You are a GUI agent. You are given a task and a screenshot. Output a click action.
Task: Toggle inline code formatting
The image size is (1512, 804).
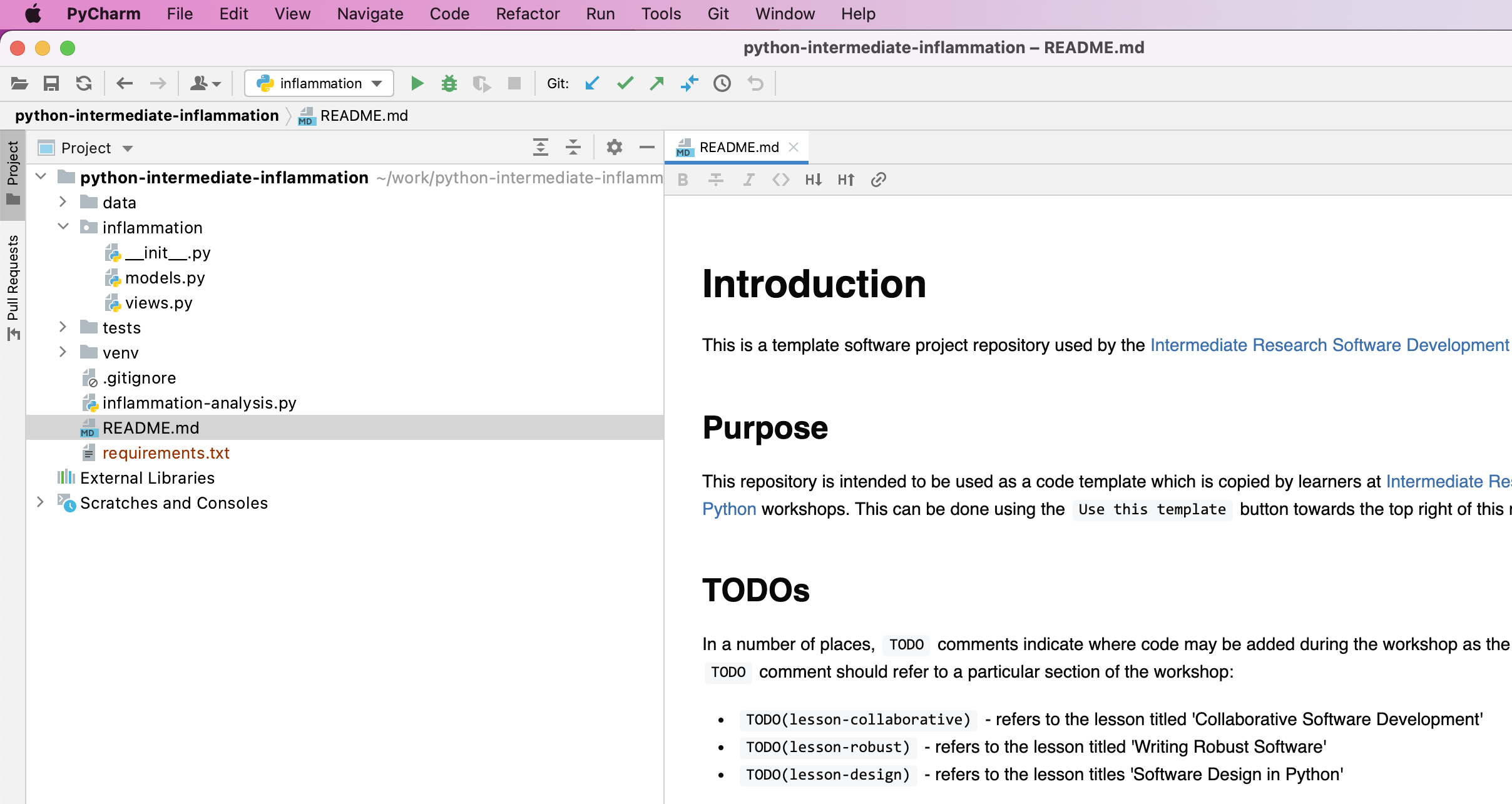[780, 180]
